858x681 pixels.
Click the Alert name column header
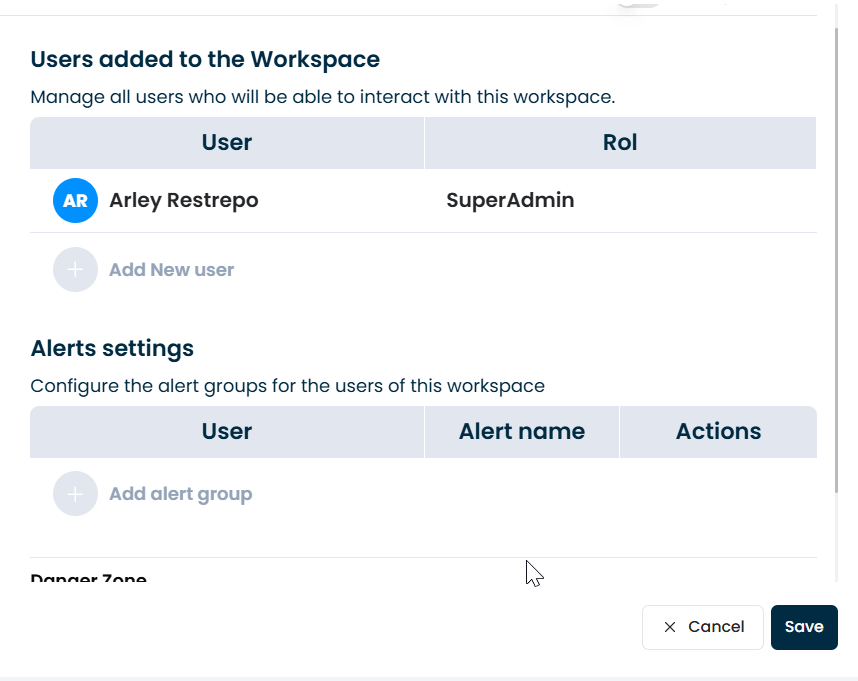point(521,432)
